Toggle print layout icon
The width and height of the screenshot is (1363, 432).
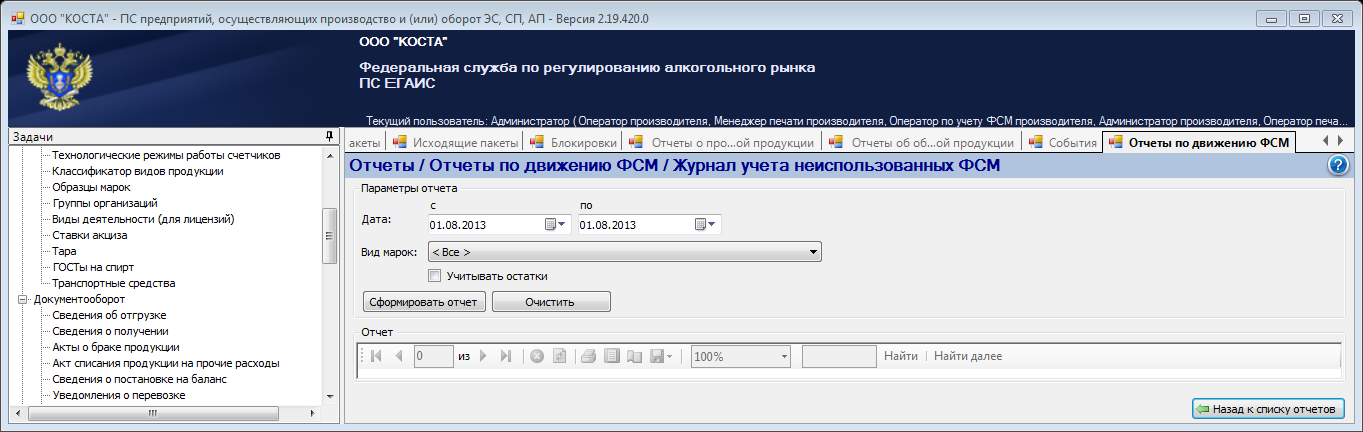pyautogui.click(x=611, y=356)
